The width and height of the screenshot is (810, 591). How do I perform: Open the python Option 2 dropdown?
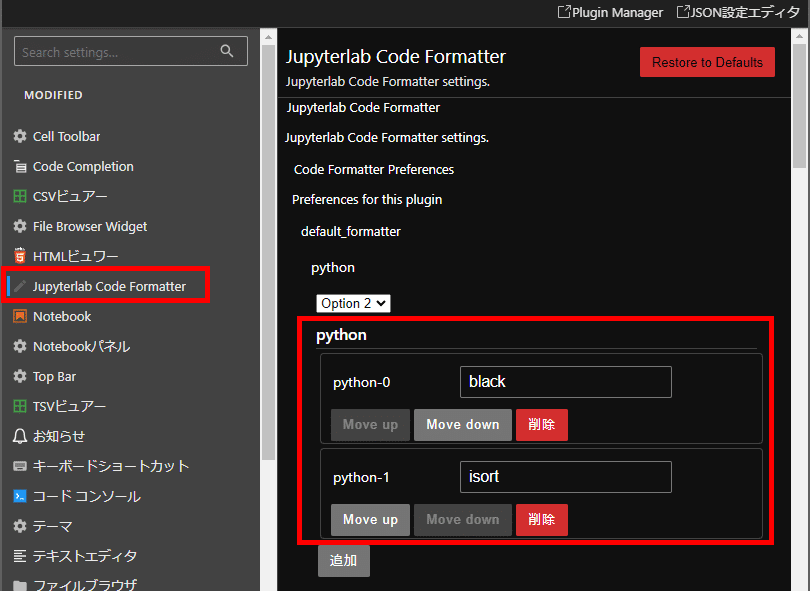(353, 303)
